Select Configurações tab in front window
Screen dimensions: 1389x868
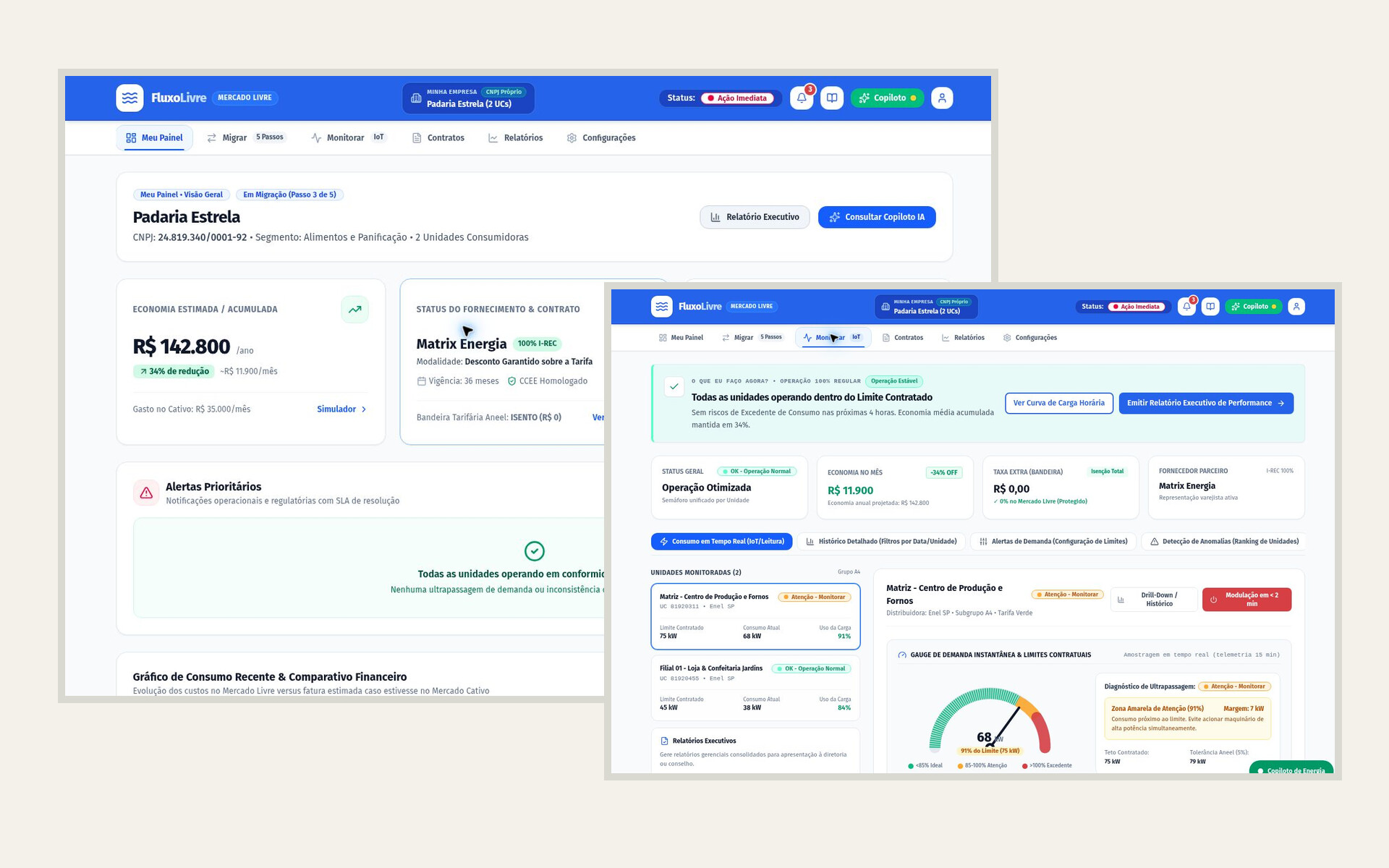(1029, 338)
